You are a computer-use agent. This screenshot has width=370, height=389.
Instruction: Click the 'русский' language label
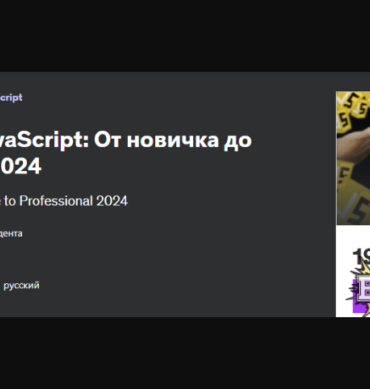[21, 285]
